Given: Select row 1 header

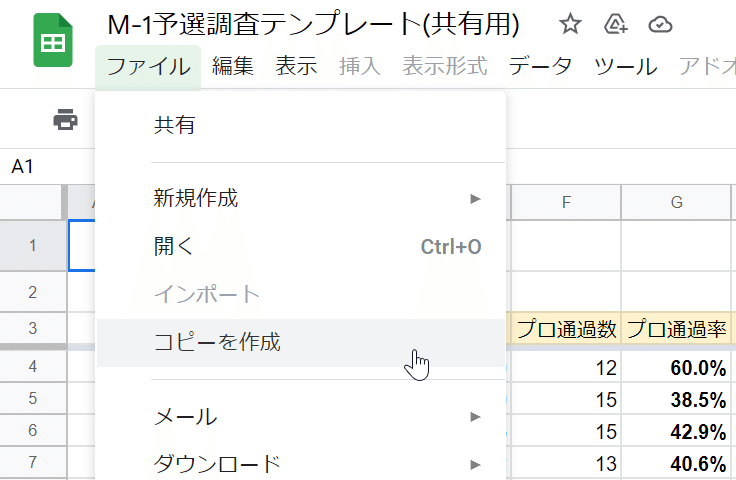Looking at the screenshot, I should [x=33, y=245].
